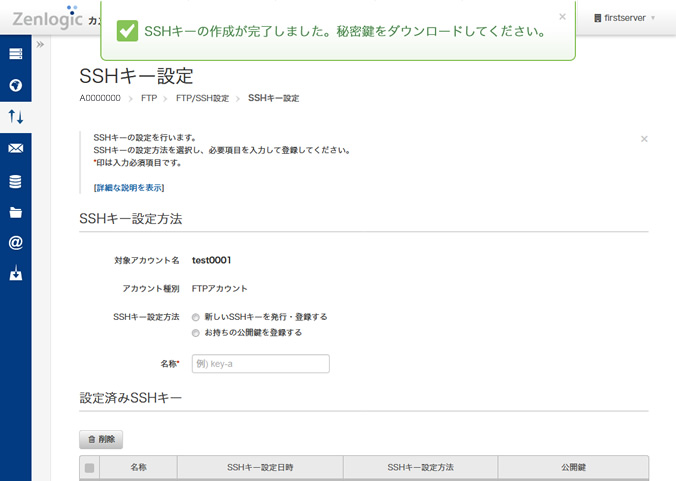Focus the 名称 input field
Screen dimensions: 676x481
point(261,364)
